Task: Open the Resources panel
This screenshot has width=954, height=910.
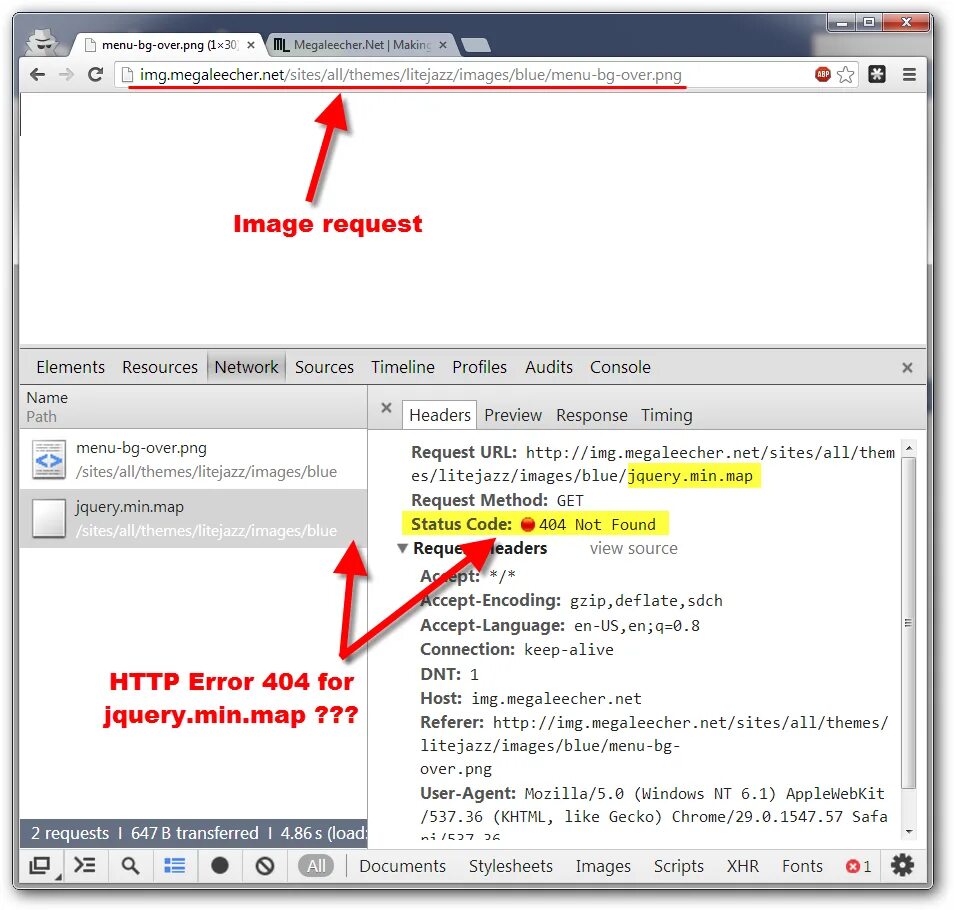Action: point(160,367)
